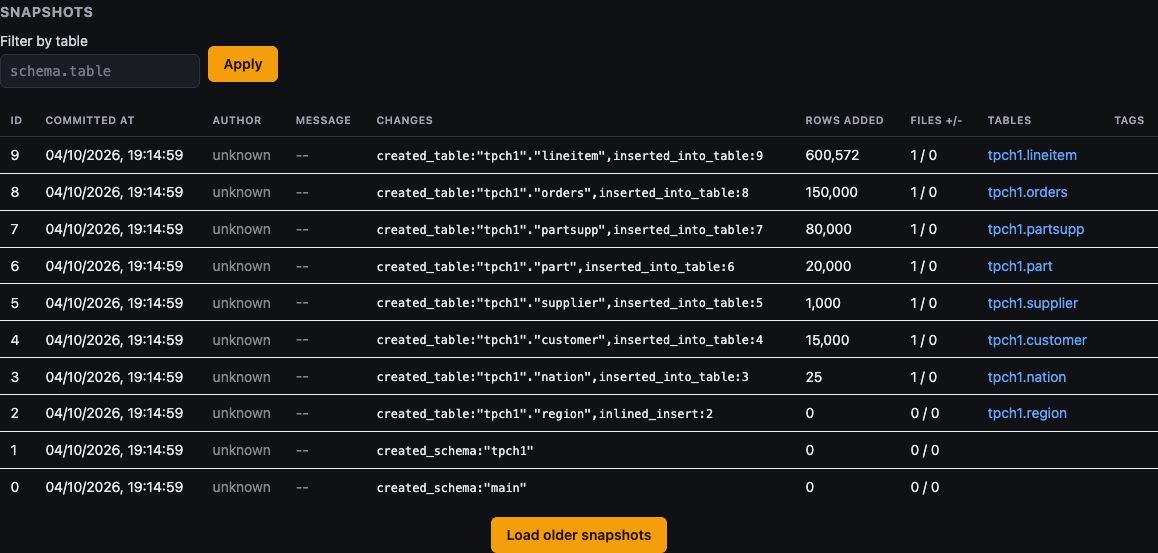Select the rows added value 80,000

coord(829,229)
